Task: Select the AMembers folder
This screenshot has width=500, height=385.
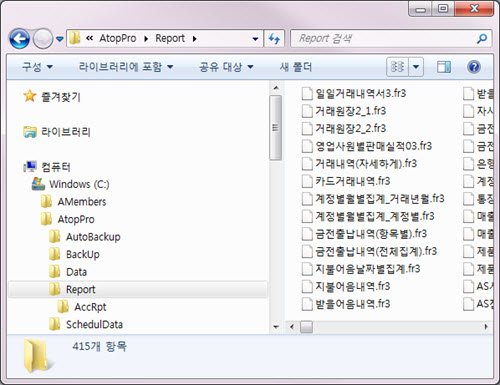Action: coord(82,202)
